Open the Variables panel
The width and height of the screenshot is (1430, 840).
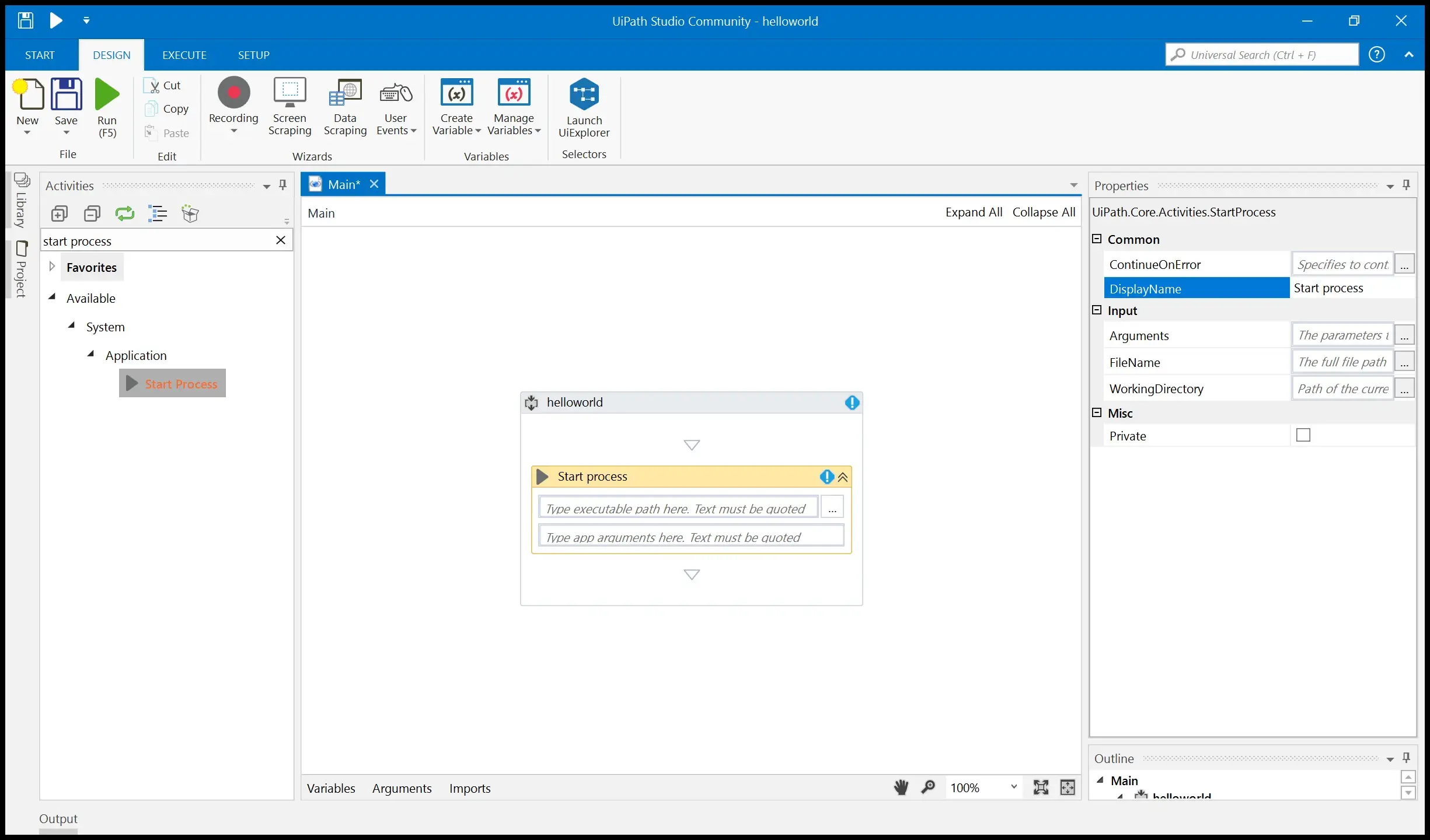pos(331,789)
